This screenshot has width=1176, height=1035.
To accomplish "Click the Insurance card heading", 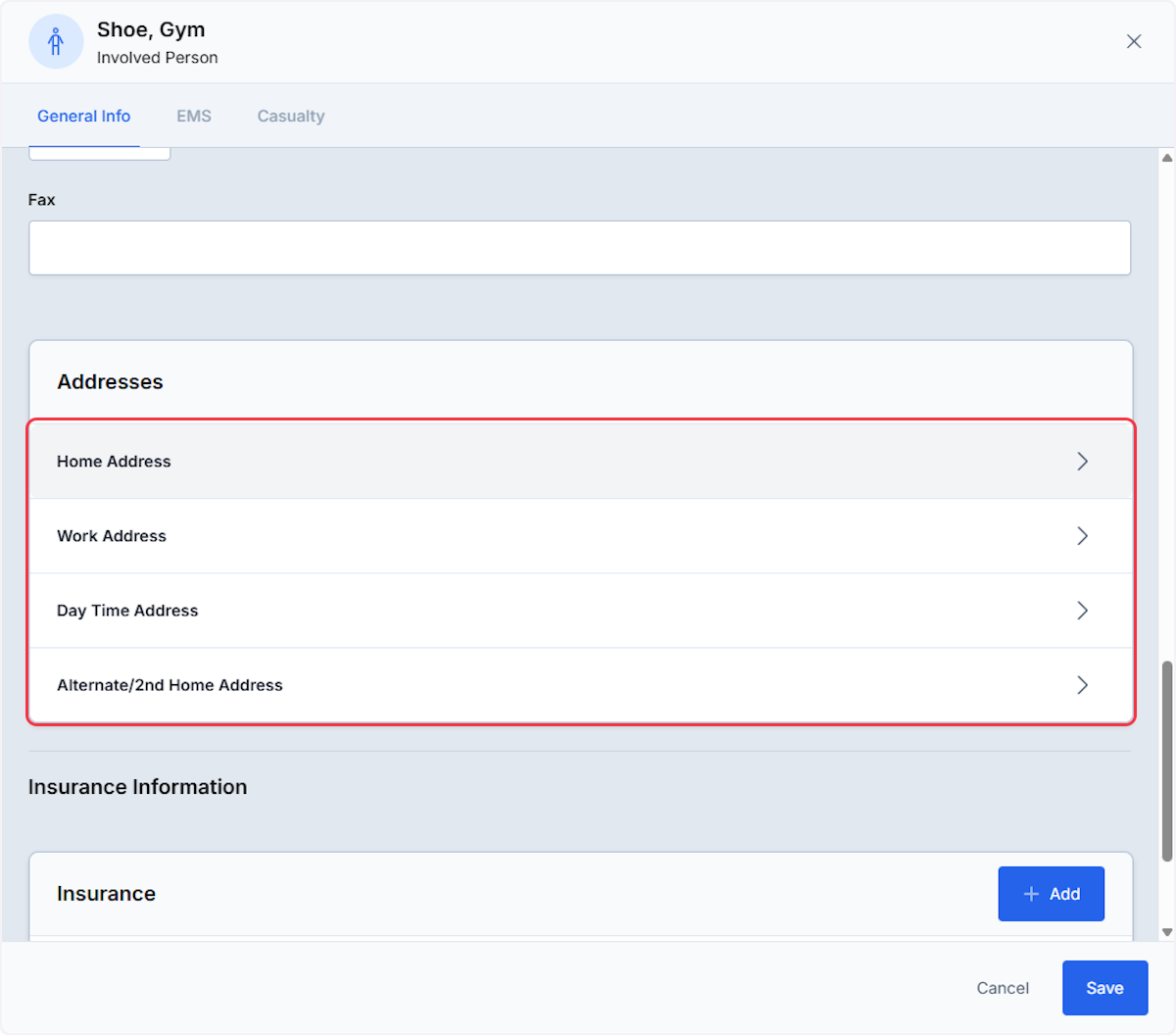I will (106, 894).
